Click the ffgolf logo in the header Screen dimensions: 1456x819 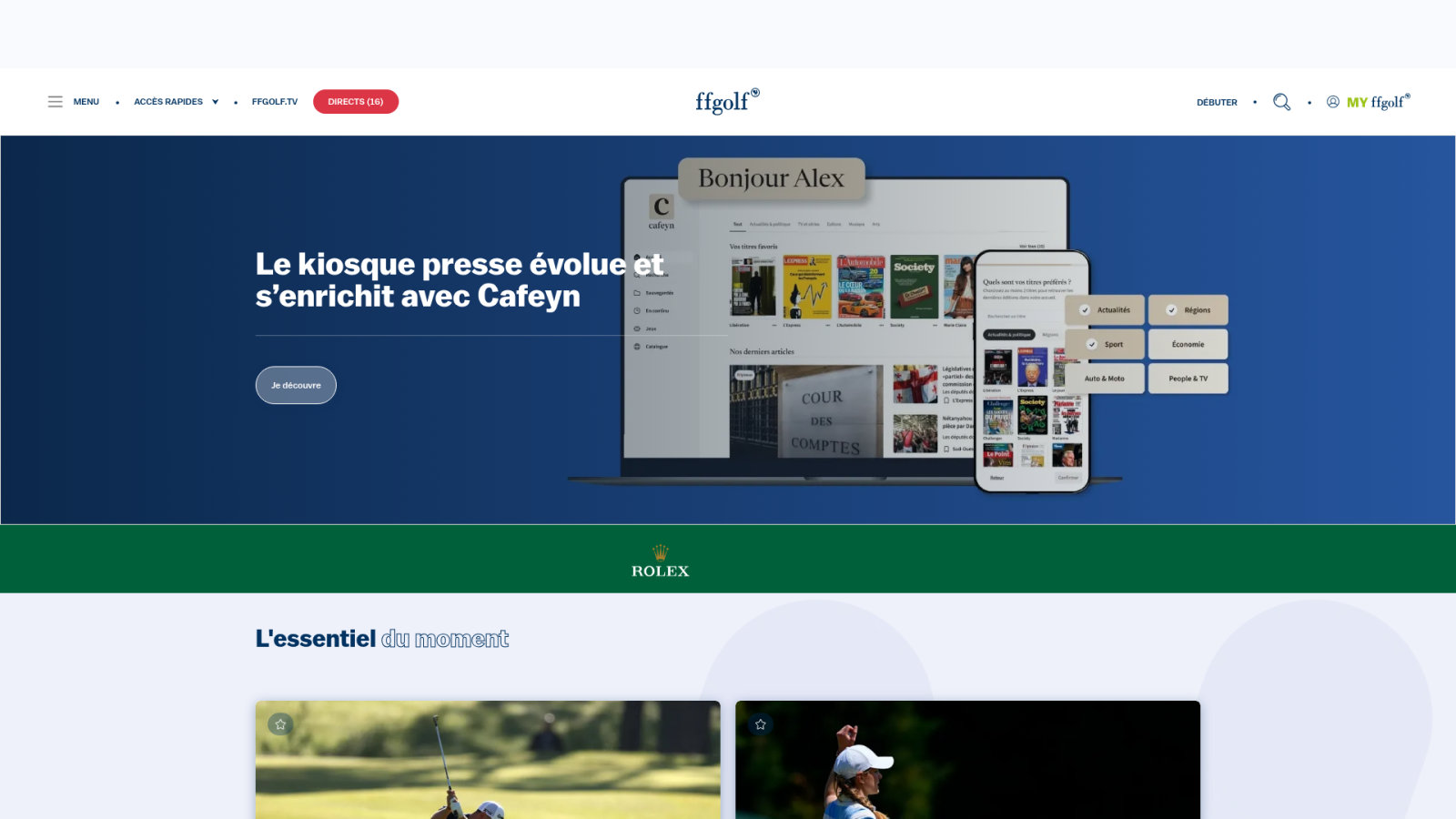(x=727, y=101)
